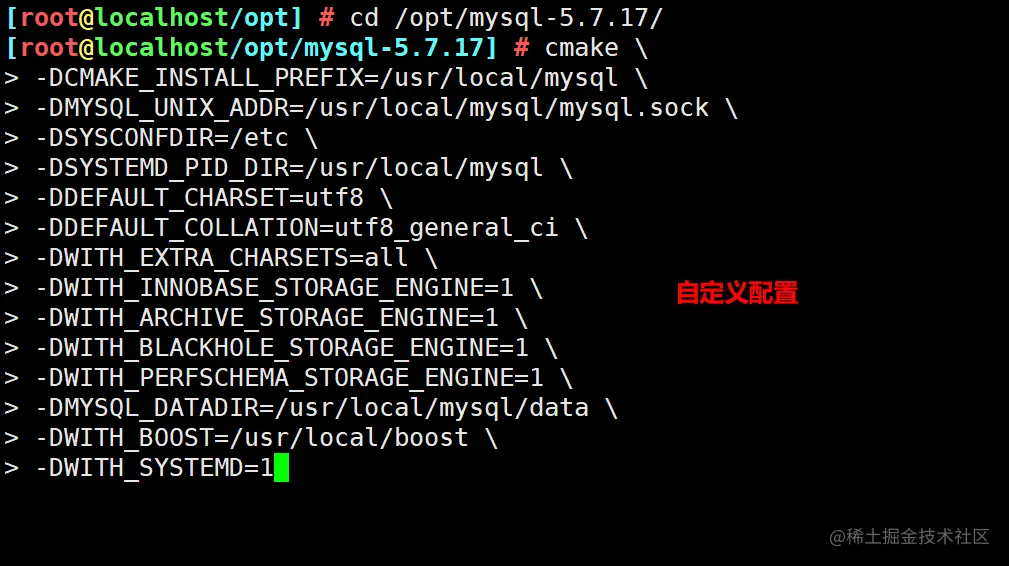The height and width of the screenshot is (566, 1009).
Task: Click the -DMYSQL_UNIX_ADDR mysql.sock line
Action: pyautogui.click(x=371, y=107)
